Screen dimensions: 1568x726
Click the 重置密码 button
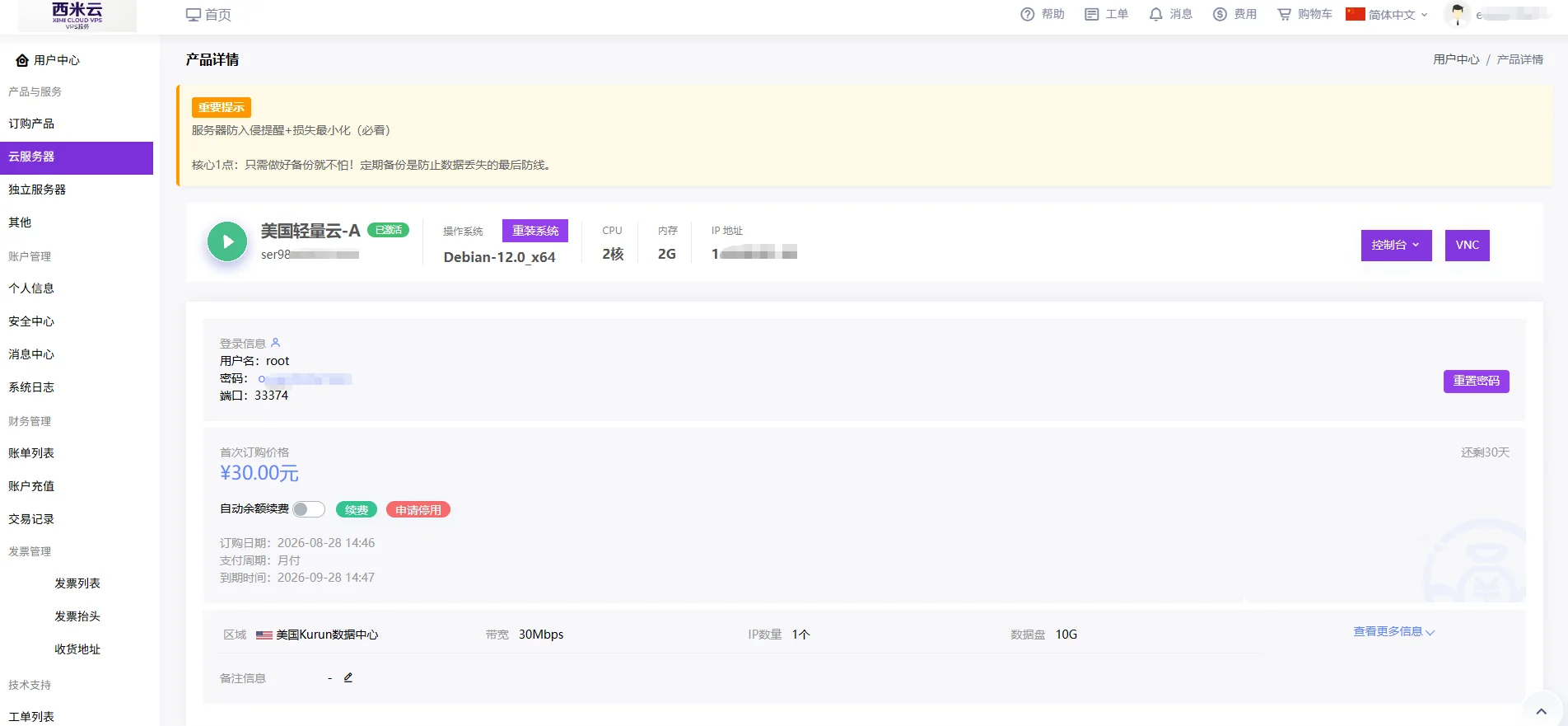[1476, 381]
